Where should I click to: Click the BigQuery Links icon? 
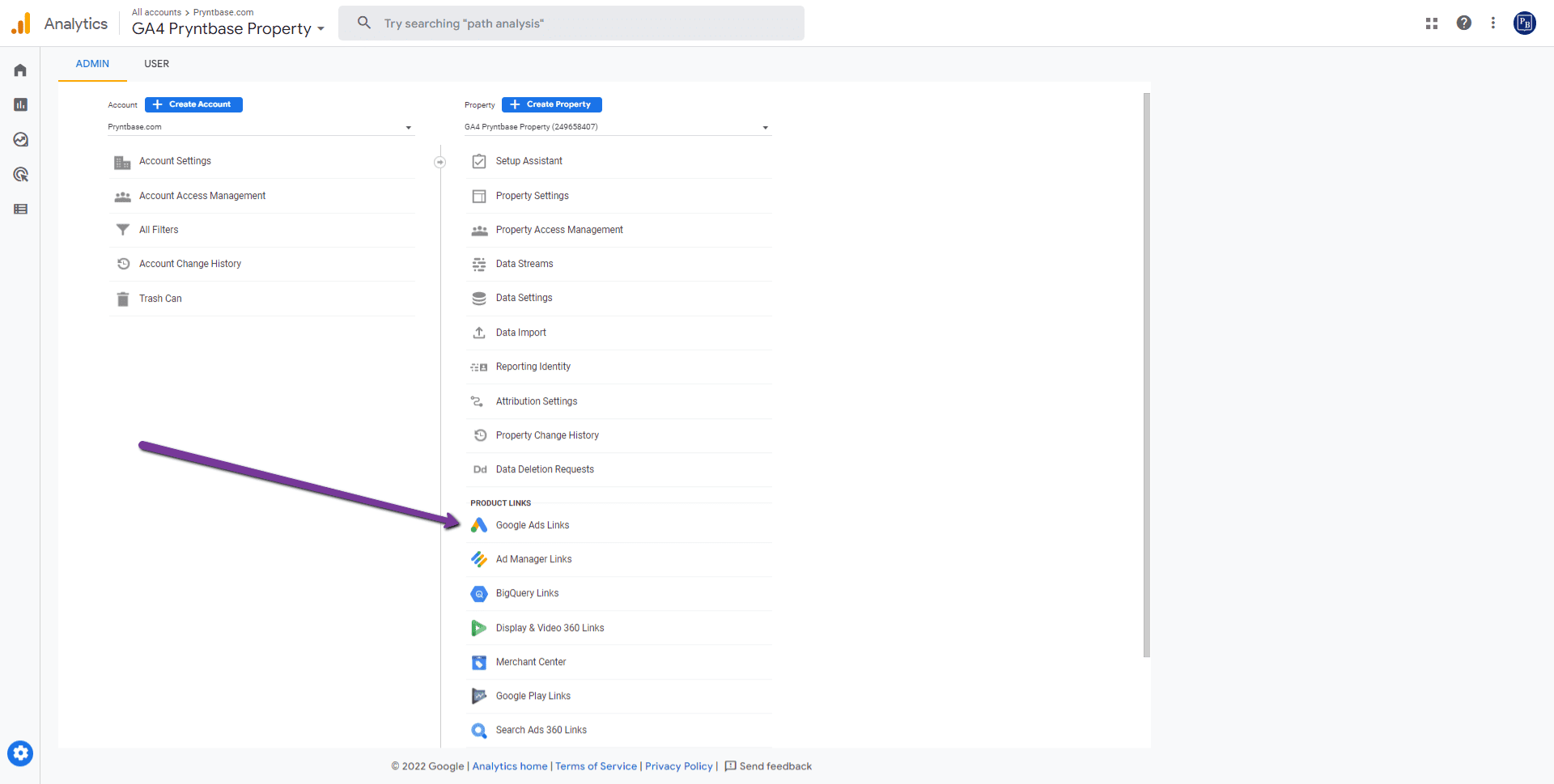(479, 594)
